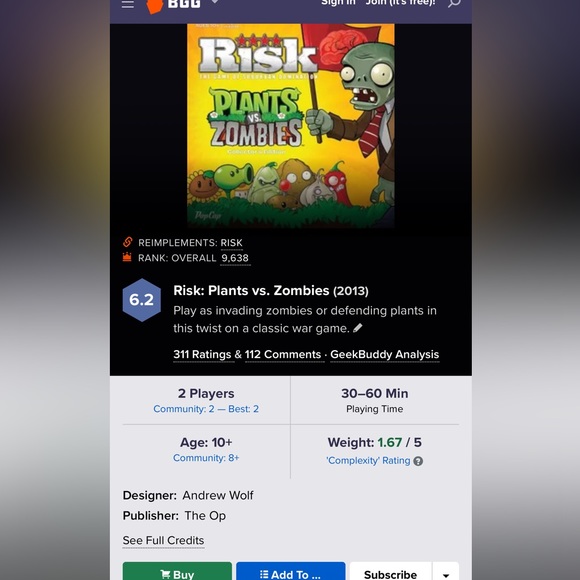Click Join (it's free)
This screenshot has width=580, height=580.
401,3
